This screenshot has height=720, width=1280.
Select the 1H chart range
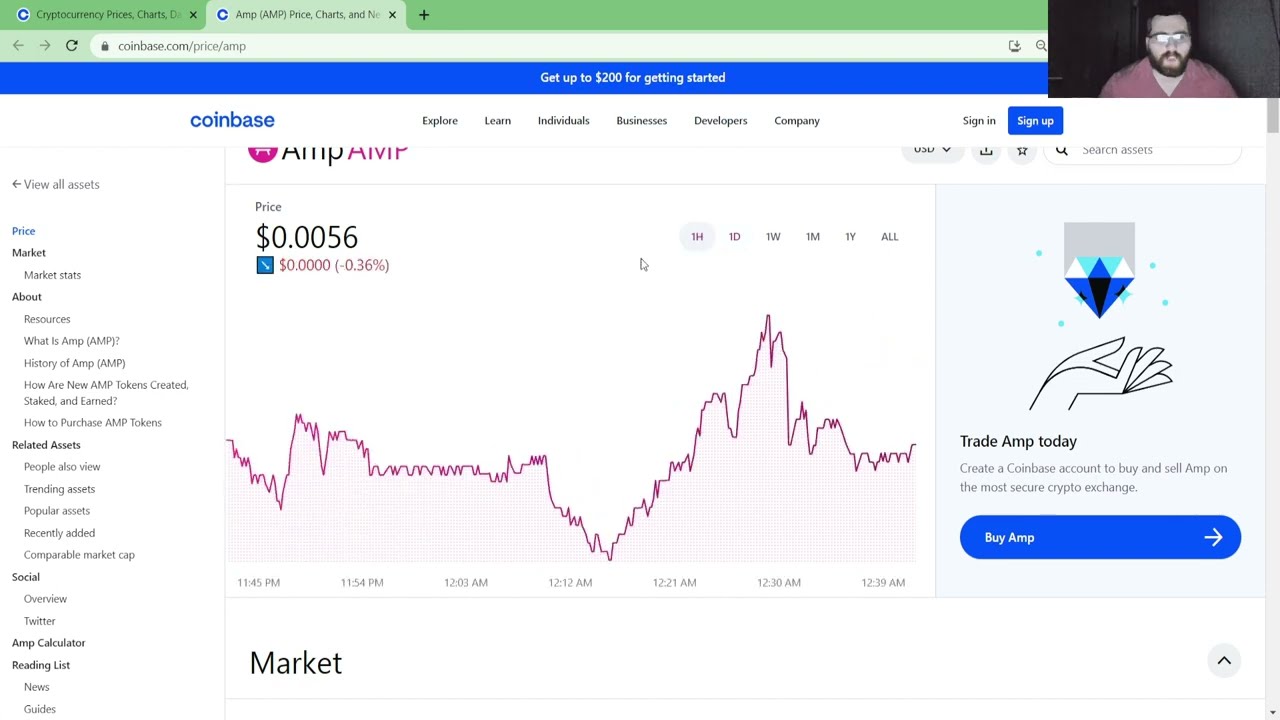click(x=697, y=237)
